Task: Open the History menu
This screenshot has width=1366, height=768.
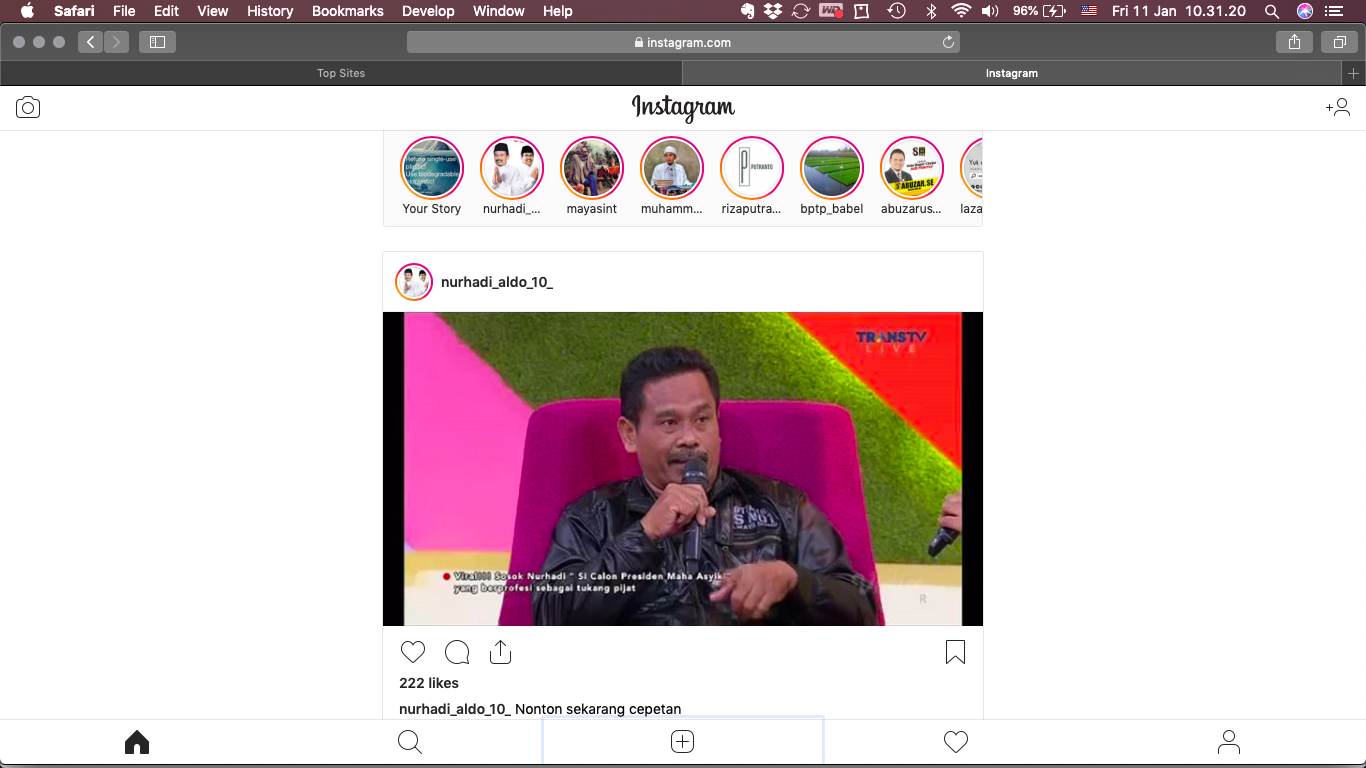Action: pos(270,11)
